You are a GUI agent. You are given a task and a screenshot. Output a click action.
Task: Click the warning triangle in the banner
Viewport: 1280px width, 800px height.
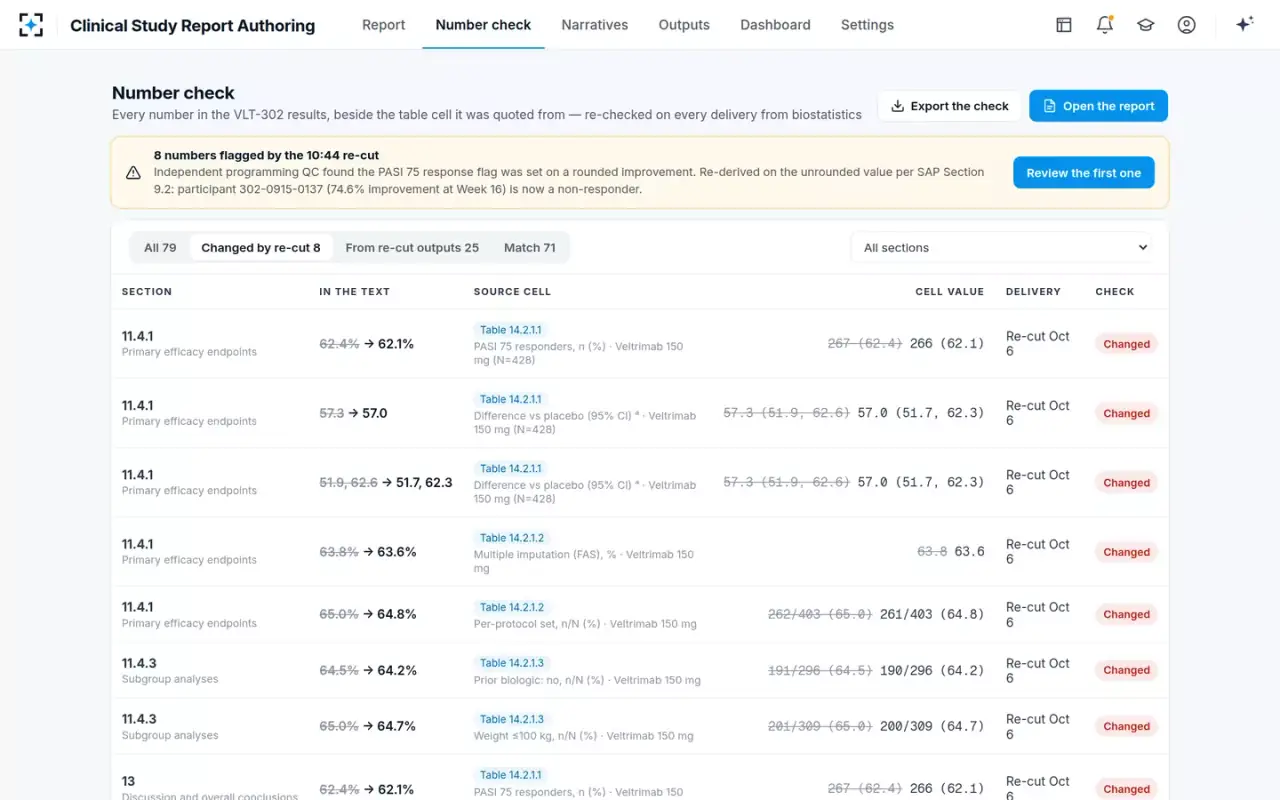click(133, 173)
